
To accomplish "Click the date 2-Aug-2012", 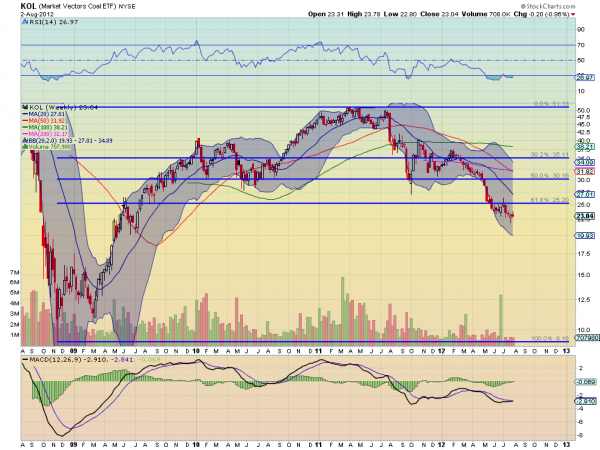I will tap(36, 14).
